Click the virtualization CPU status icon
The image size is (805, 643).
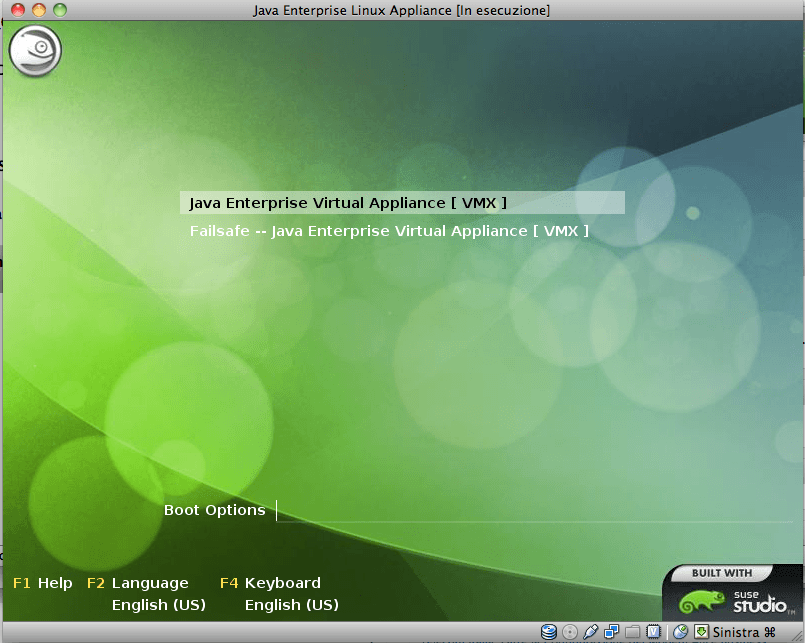[653, 632]
